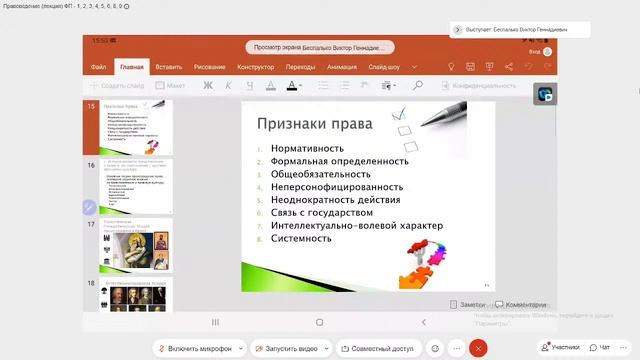Tap Android recent apps button
640x360 pixels.
216,322
